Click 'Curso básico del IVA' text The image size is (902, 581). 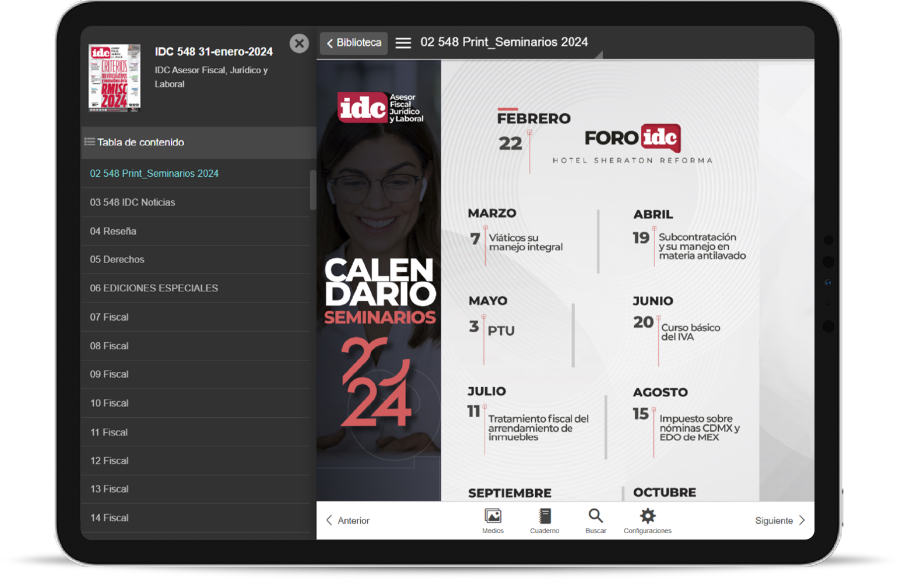690,332
